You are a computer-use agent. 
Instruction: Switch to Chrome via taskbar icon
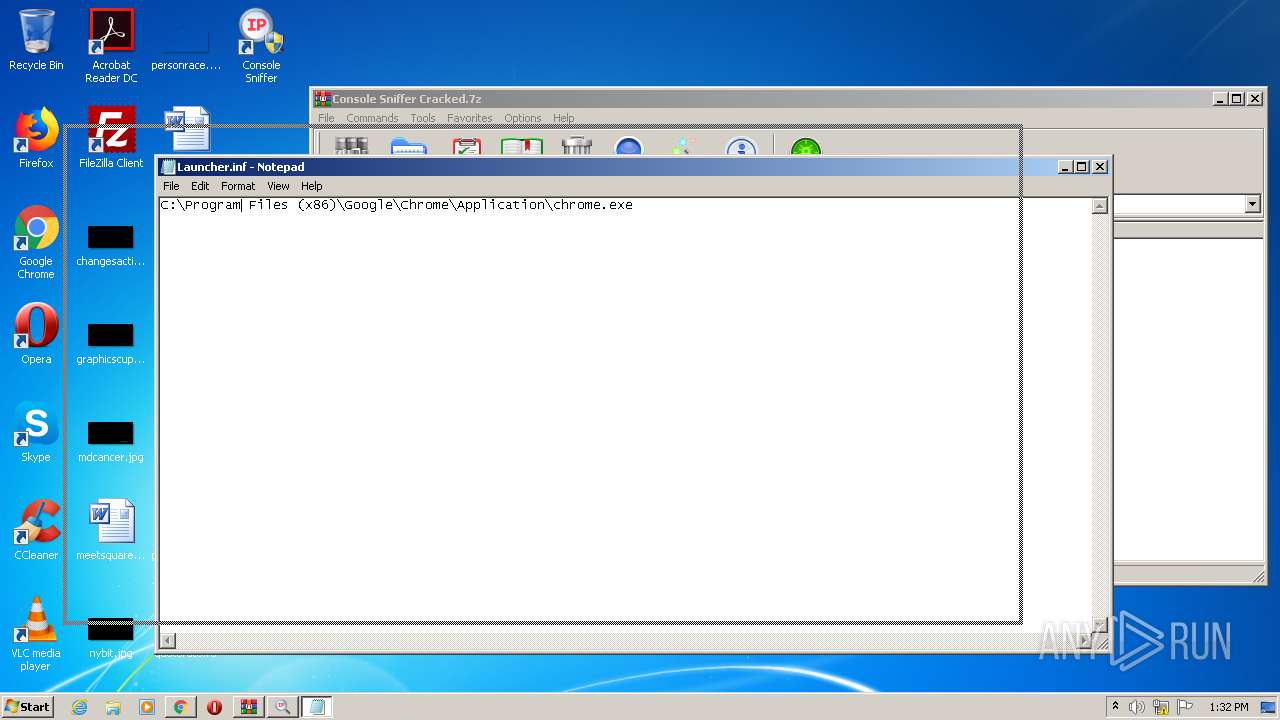pos(180,707)
